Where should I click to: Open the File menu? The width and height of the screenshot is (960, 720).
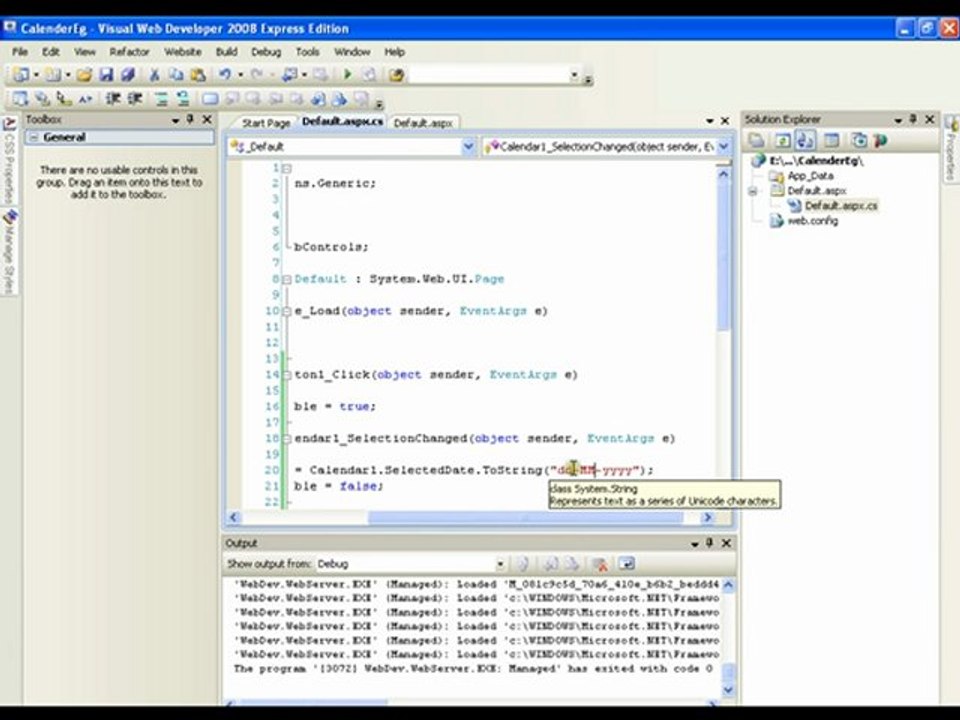point(20,52)
